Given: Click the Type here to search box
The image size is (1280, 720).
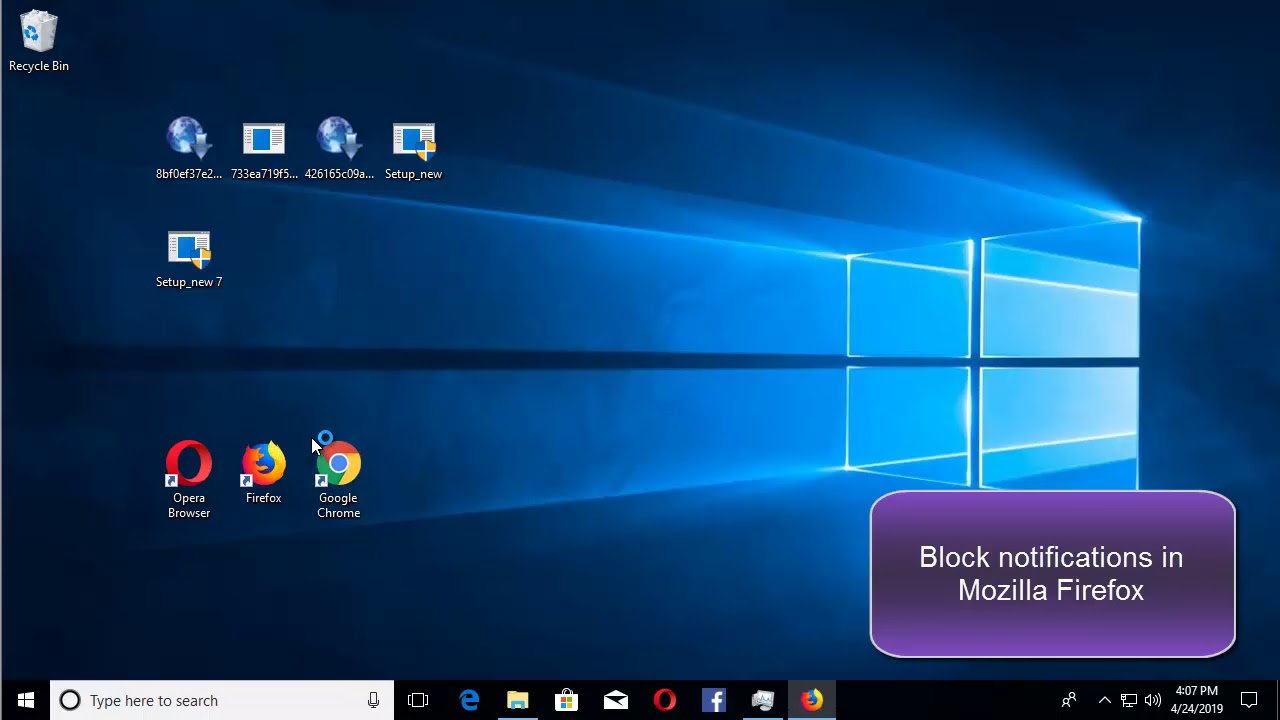Looking at the screenshot, I should (x=222, y=700).
